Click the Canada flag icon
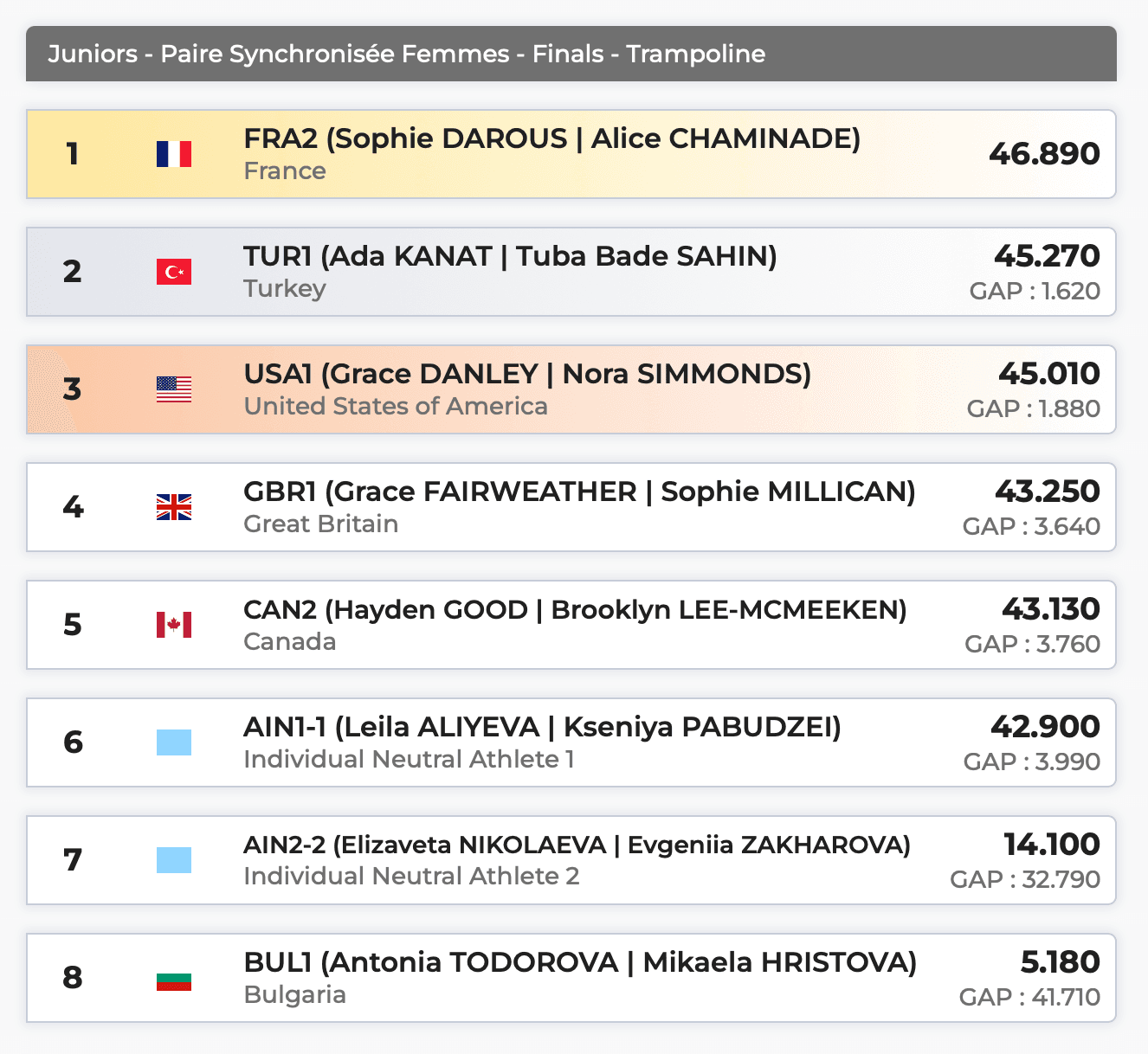Screen dimensions: 1148x1054 tap(174, 625)
